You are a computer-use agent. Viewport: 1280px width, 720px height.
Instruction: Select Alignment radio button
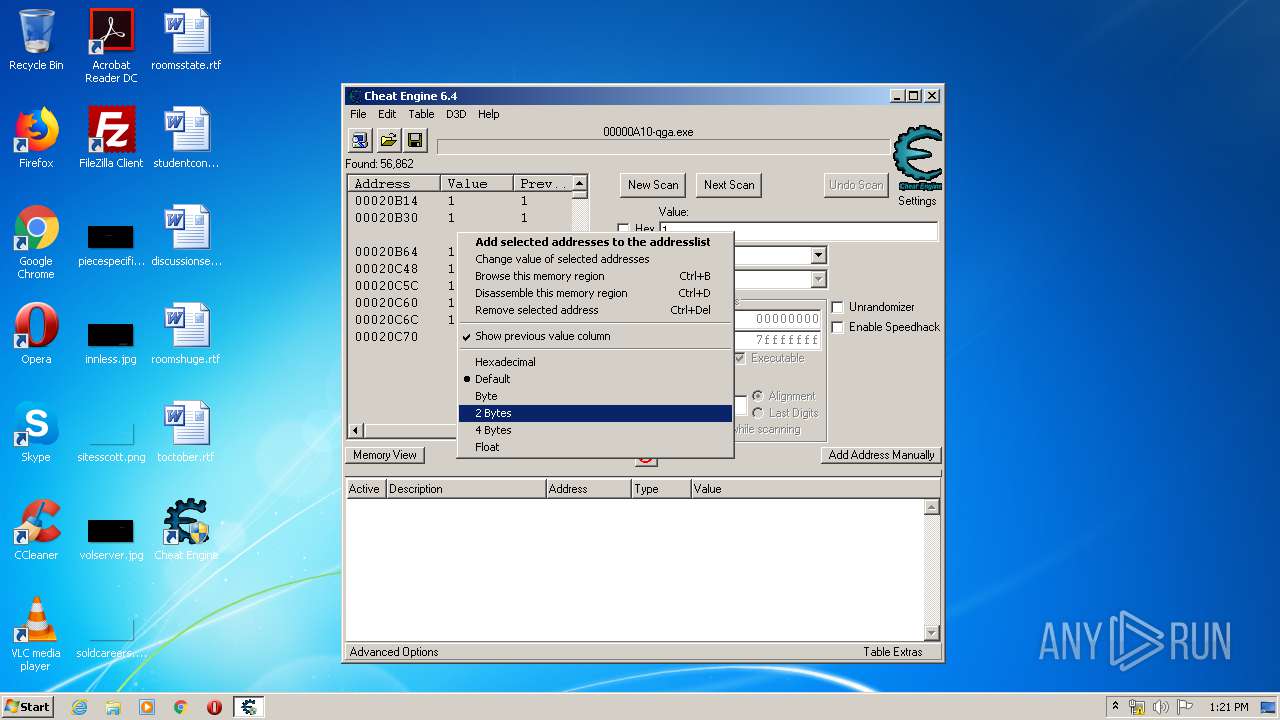click(x=758, y=396)
